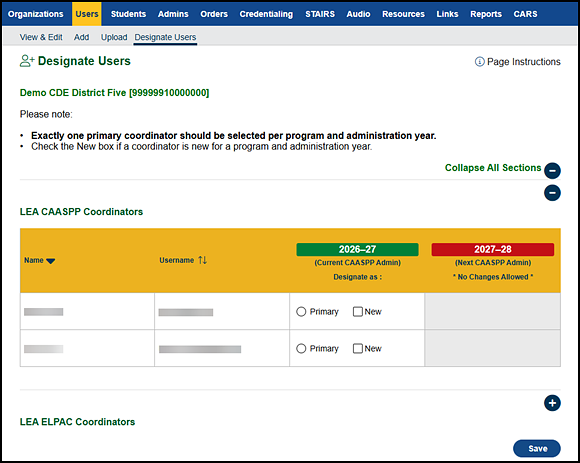The width and height of the screenshot is (580, 463).
Task: Open the Links menu
Action: click(447, 14)
